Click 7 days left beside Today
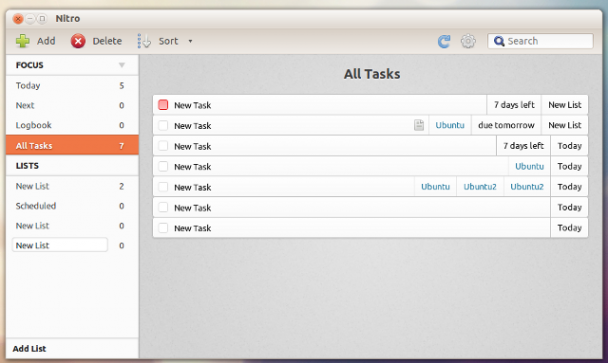608x363 pixels. pos(523,146)
